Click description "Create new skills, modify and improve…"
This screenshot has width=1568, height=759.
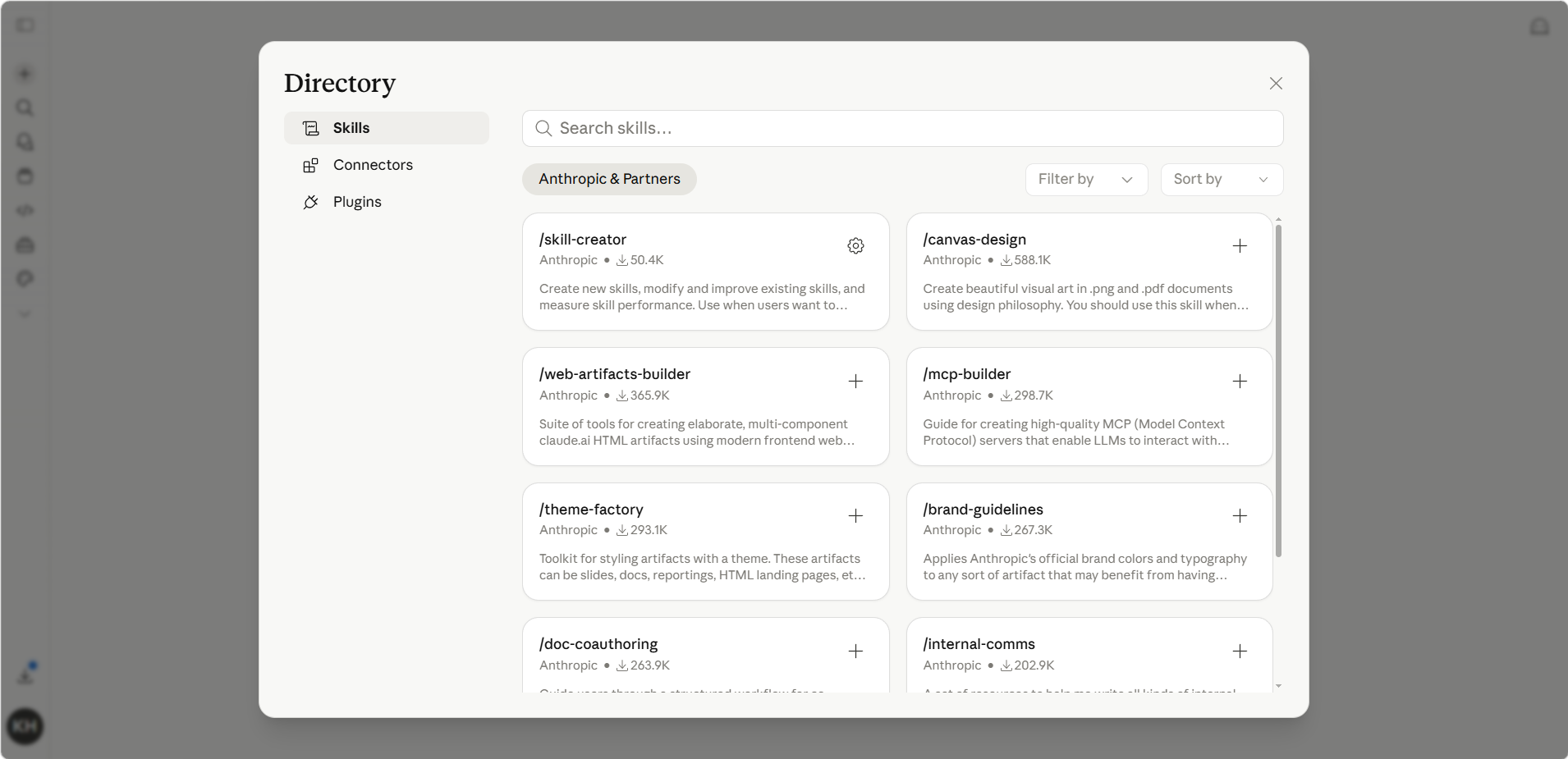pos(702,297)
